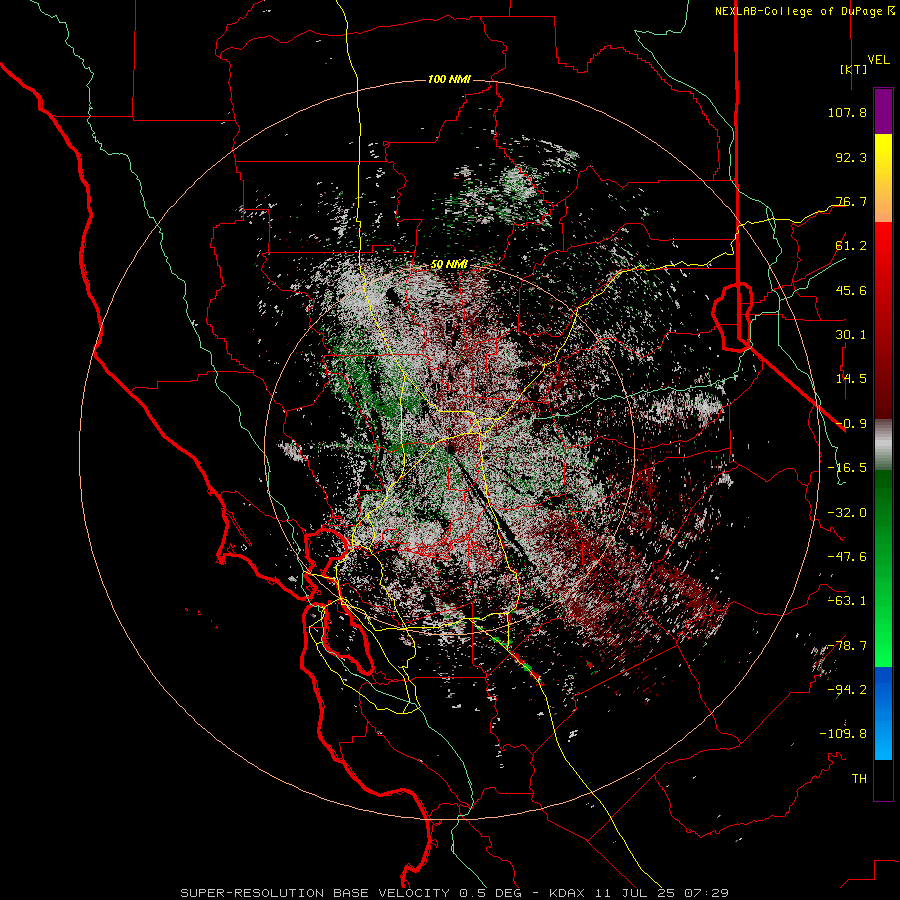Click the -78.7 velocity scale value
Screen dimensions: 900x900
[x=847, y=646]
